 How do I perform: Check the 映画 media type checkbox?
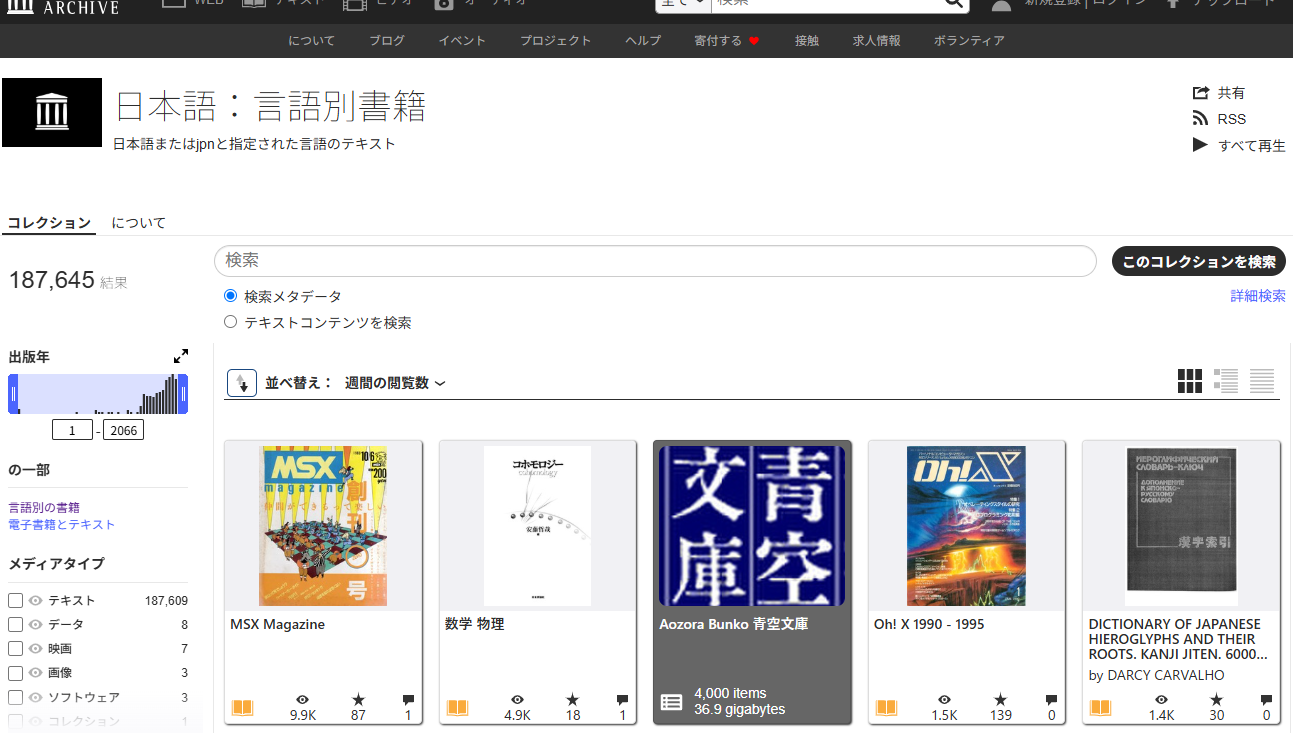(15, 648)
